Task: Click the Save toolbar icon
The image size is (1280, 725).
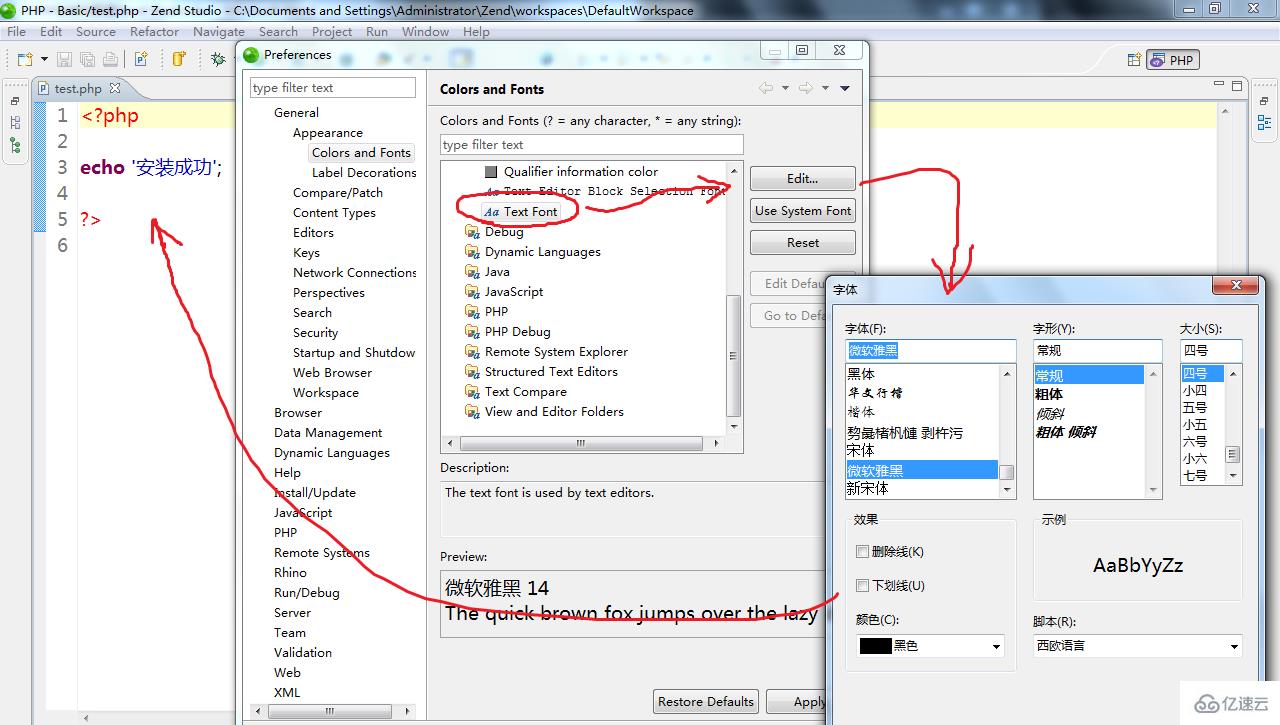Action: (x=64, y=60)
